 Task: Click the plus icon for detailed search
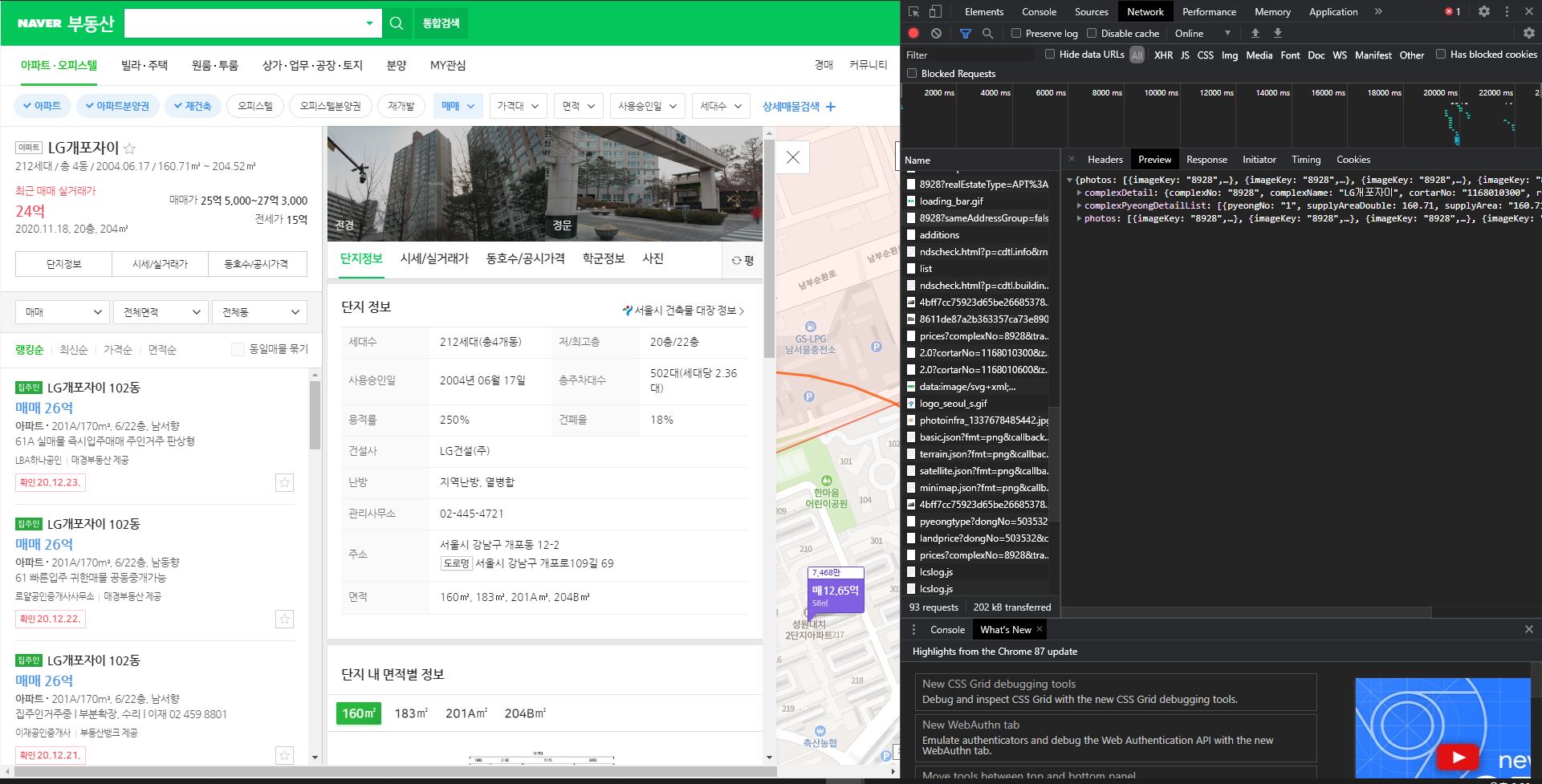point(831,106)
